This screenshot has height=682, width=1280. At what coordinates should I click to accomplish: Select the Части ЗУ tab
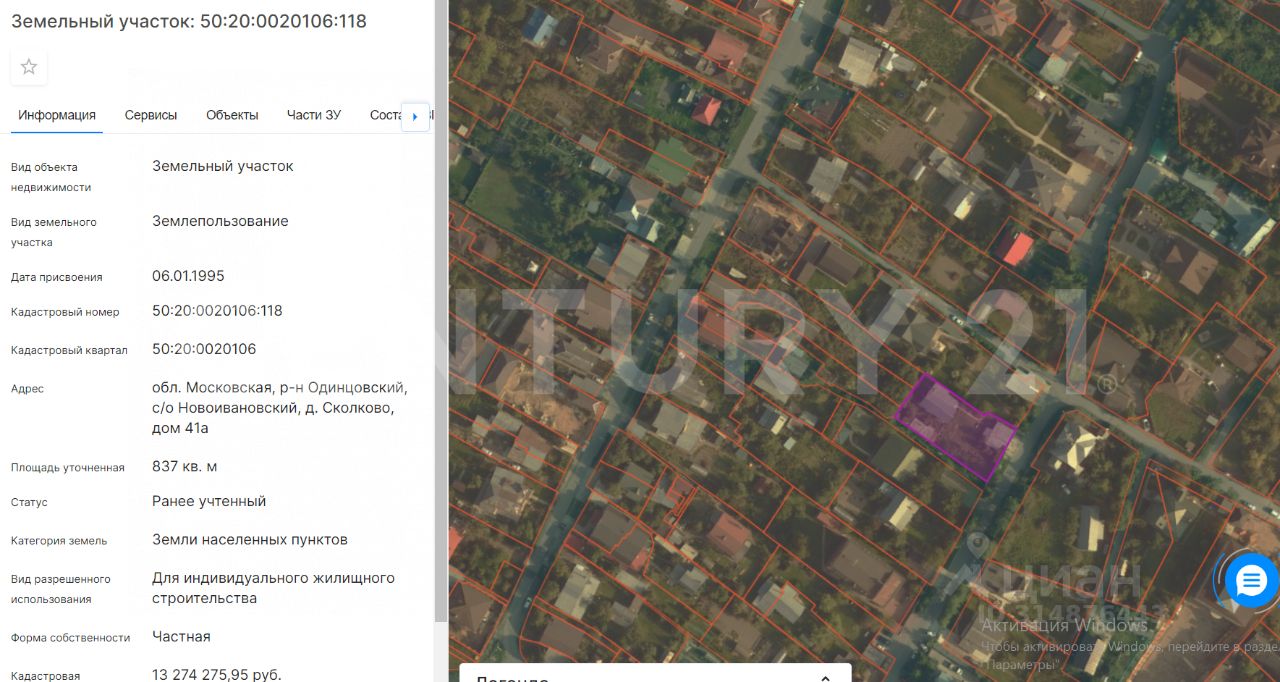(x=313, y=115)
